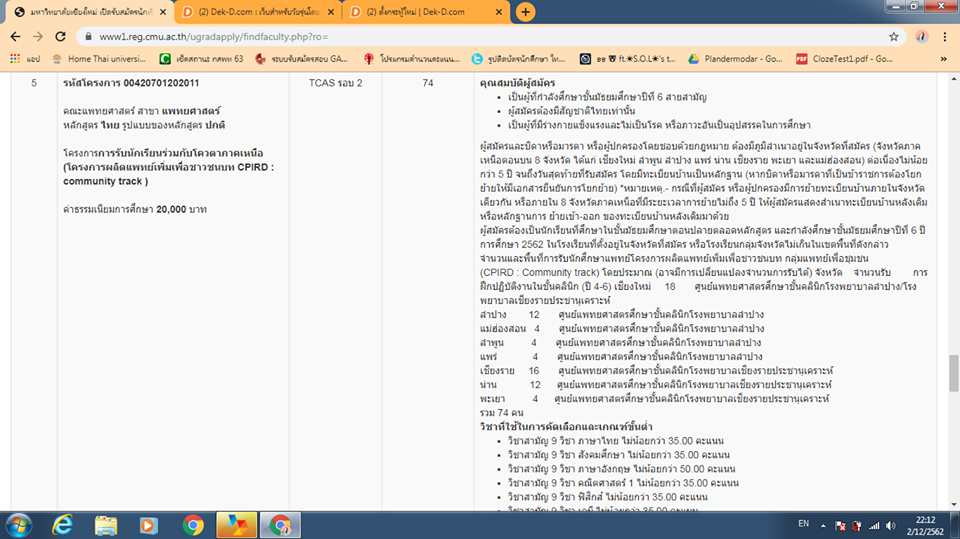Switch to the CMU admissions tab
960x539 pixels.
point(87,12)
